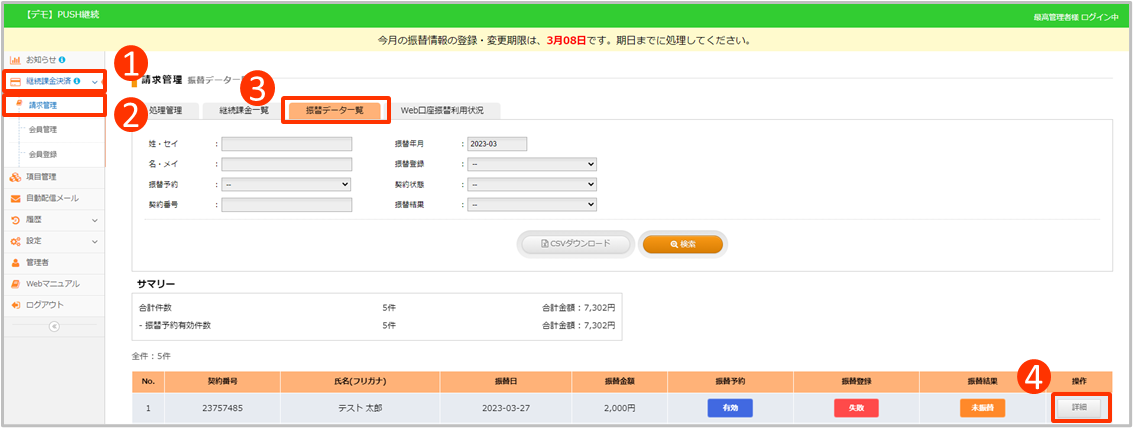Click the 管理者 user icon
Screen dimensions: 1133x428
pos(16,262)
